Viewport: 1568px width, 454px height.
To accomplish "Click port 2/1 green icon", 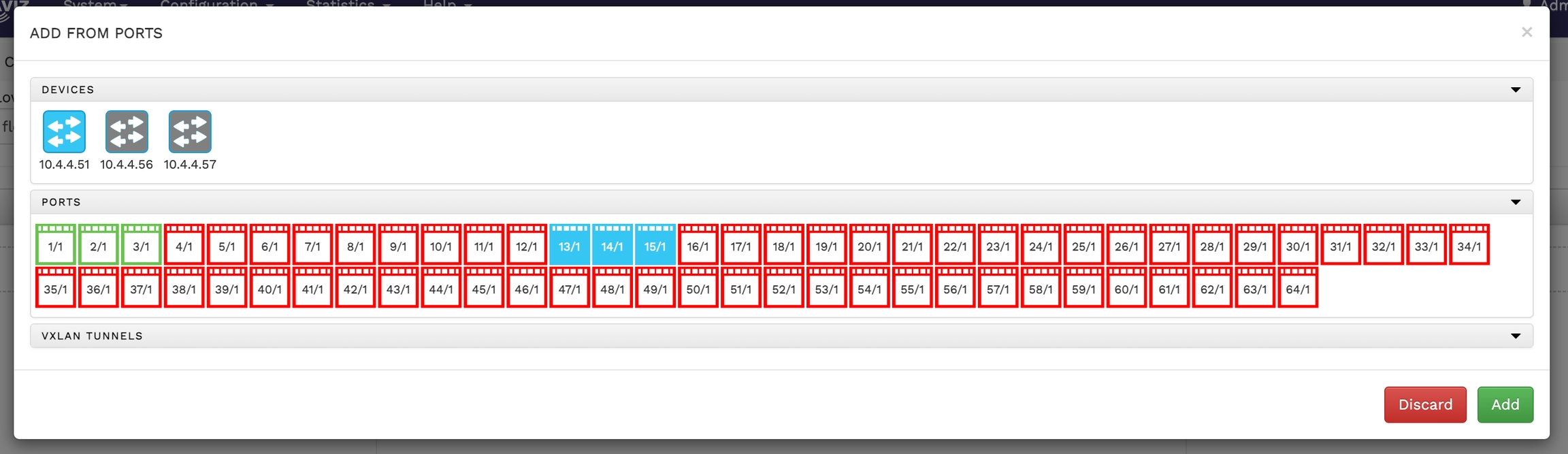I will pos(99,245).
